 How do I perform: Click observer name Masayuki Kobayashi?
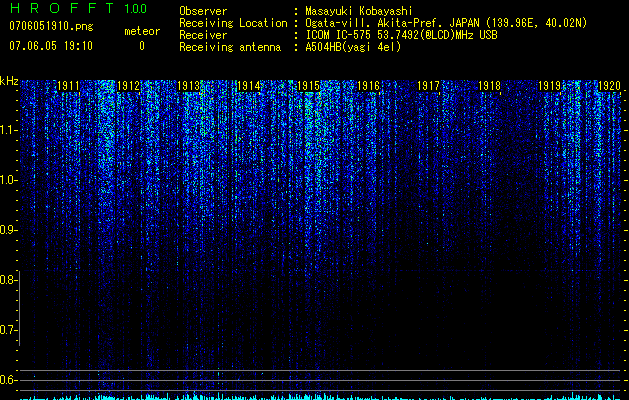(359, 11)
